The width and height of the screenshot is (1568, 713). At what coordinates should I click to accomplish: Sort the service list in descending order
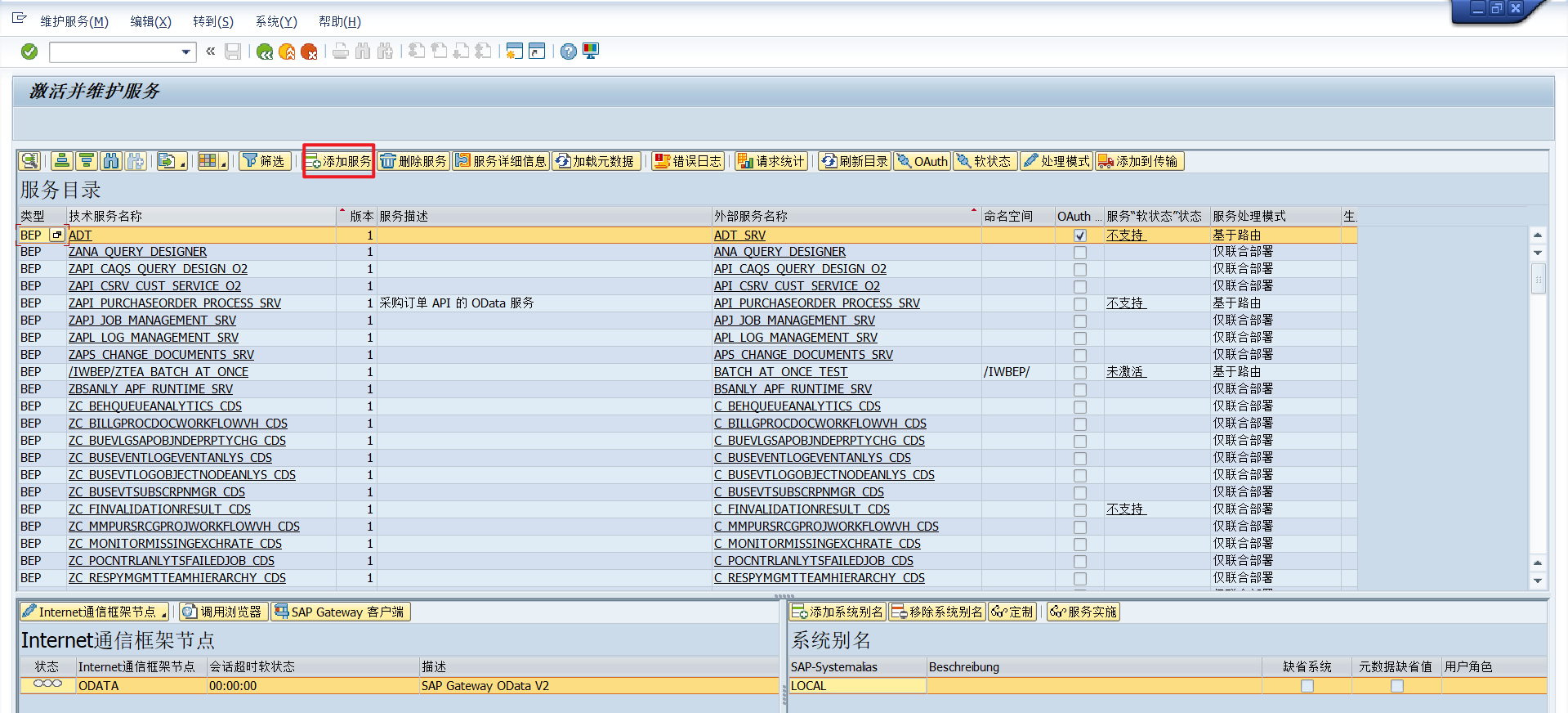[87, 161]
